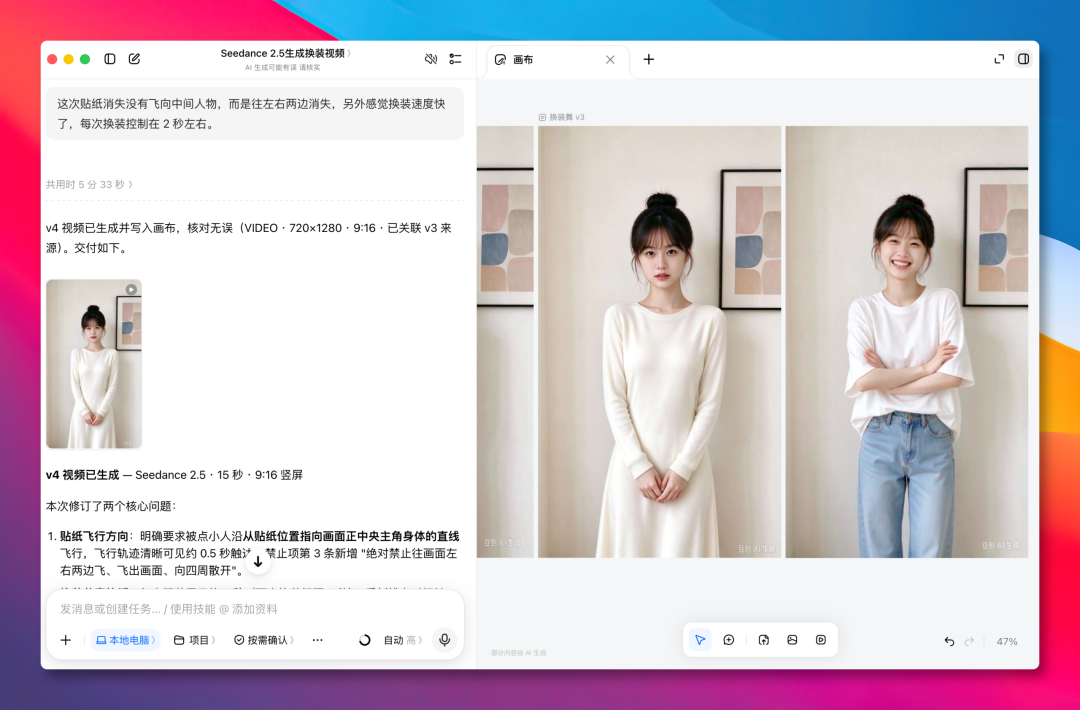The image size is (1080, 710).
Task: Start a new chat with compose icon
Action: coord(134,59)
